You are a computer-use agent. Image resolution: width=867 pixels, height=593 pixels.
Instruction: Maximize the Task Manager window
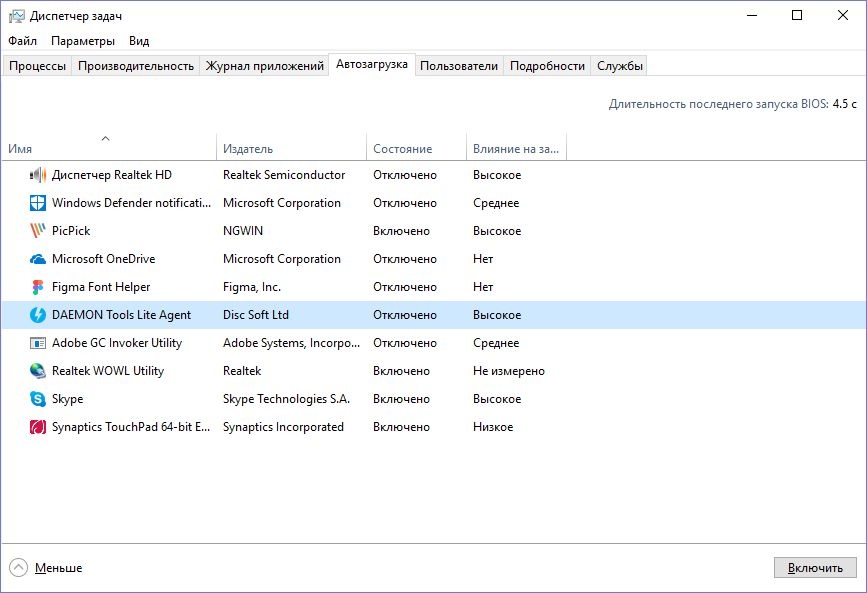[x=797, y=15]
